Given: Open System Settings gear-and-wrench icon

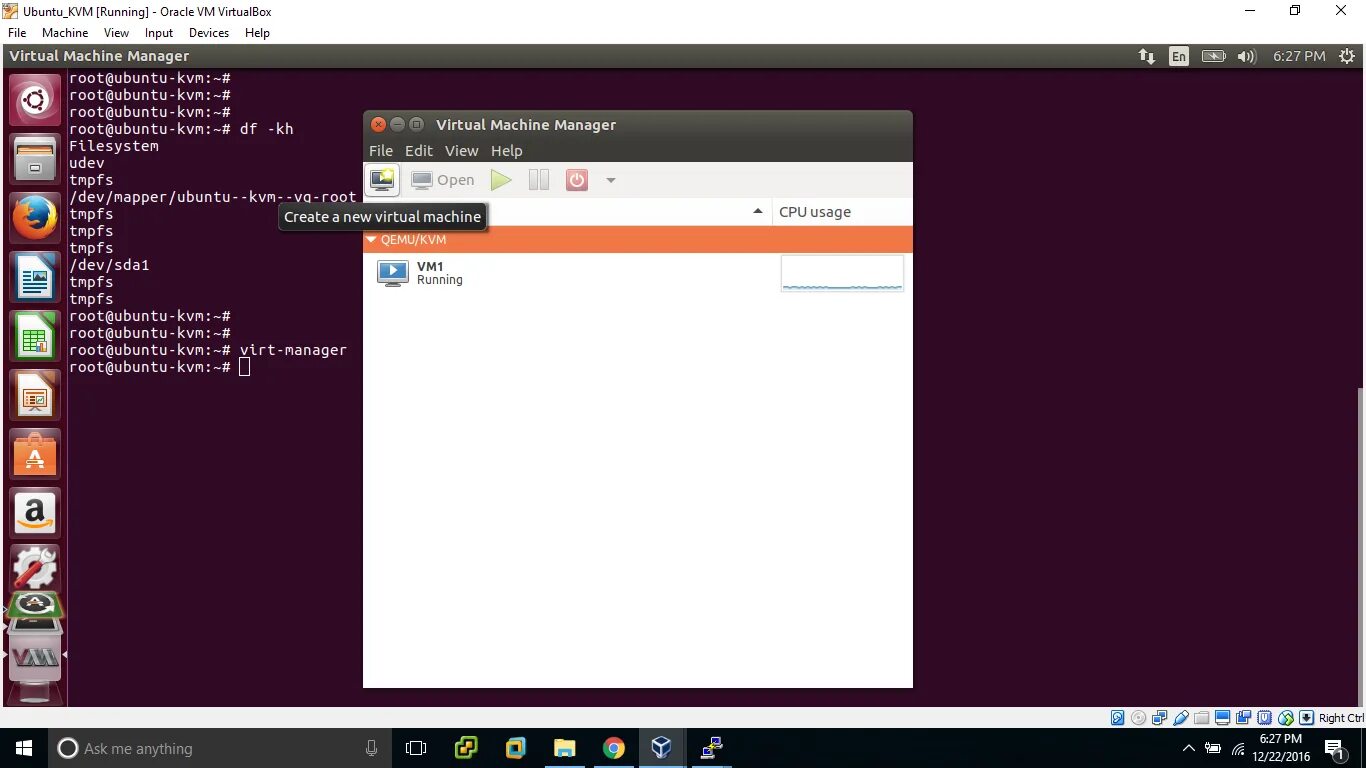Looking at the screenshot, I should (x=35, y=569).
